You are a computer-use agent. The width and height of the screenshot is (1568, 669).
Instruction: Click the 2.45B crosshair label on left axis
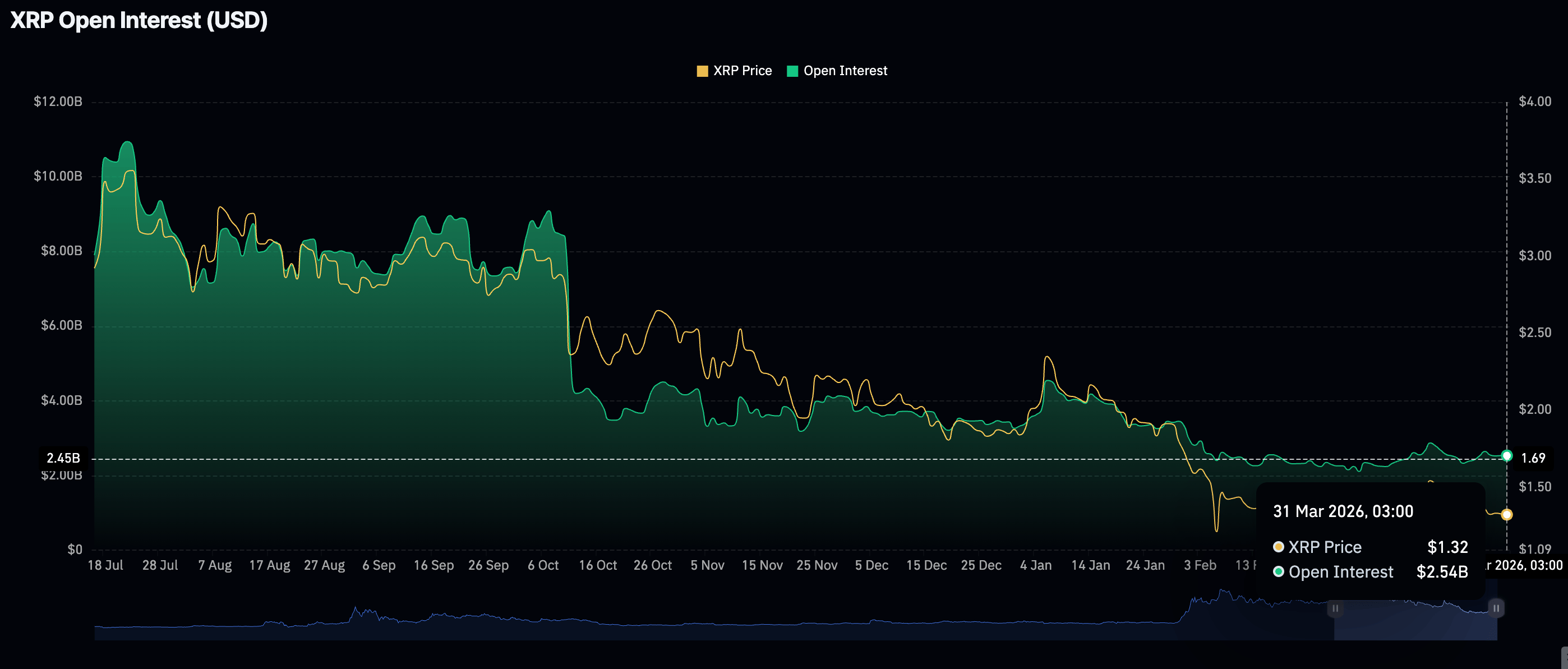[x=63, y=458]
